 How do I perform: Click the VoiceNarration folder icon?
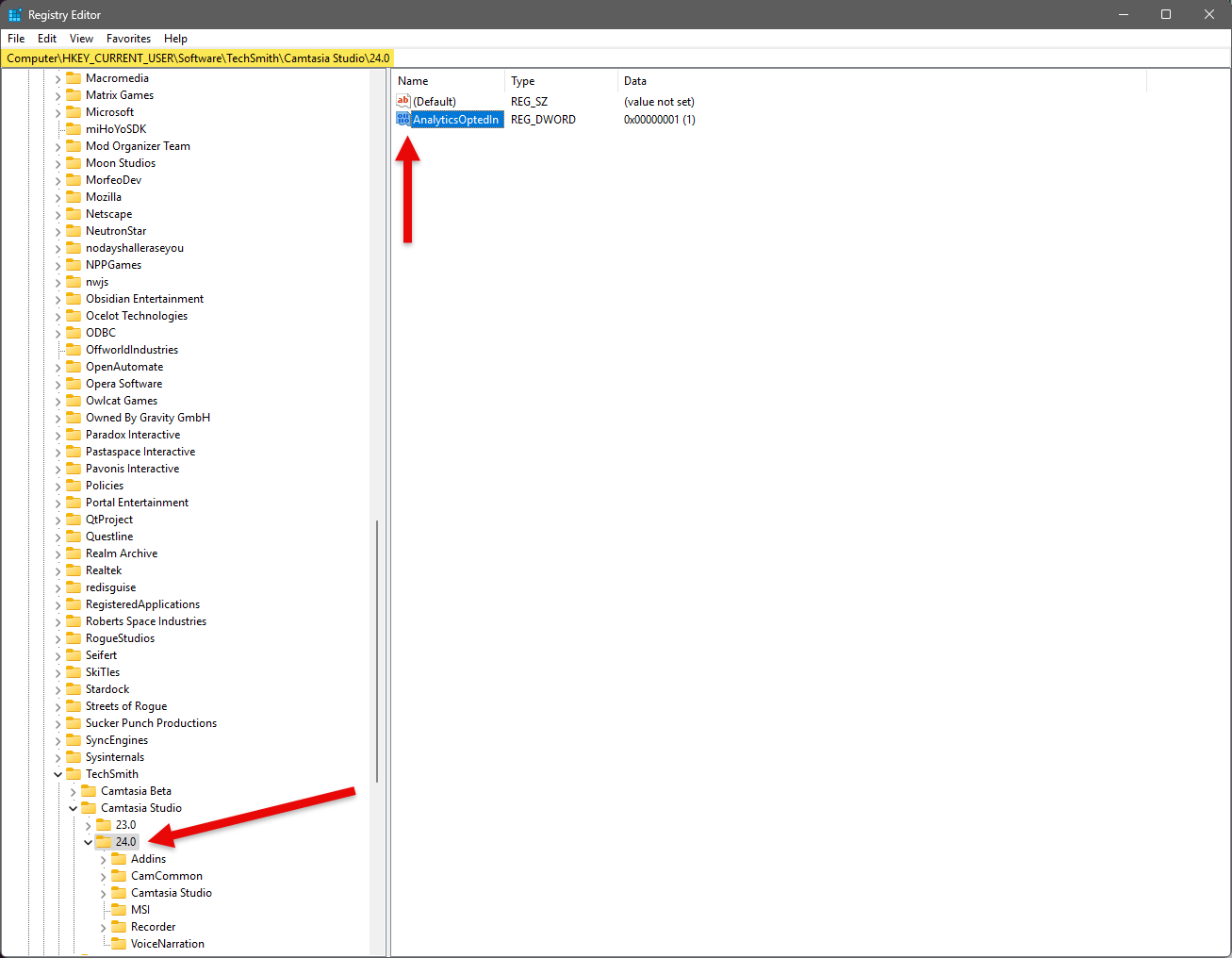pyautogui.click(x=119, y=944)
